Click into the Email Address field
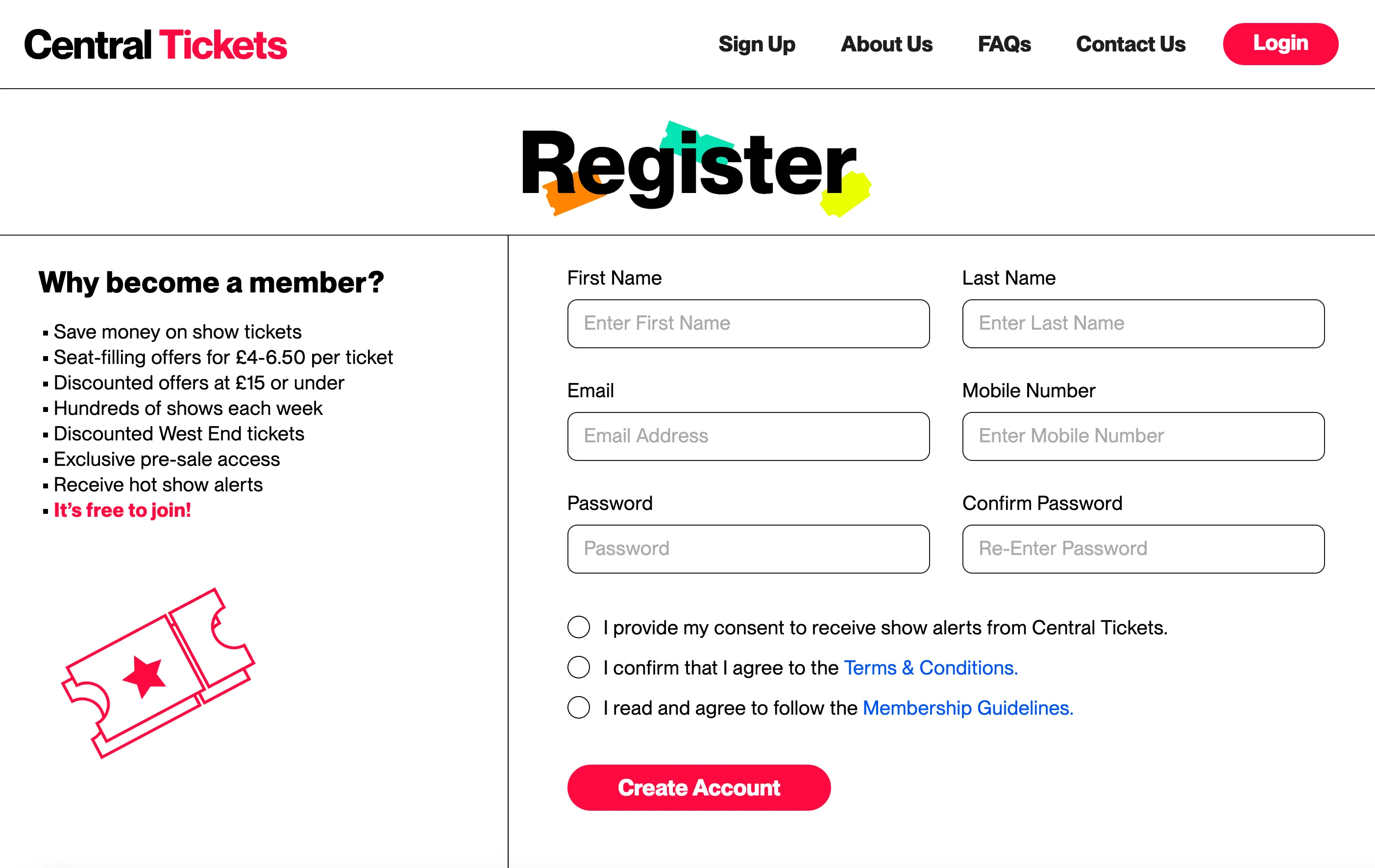This screenshot has width=1375, height=868. pyautogui.click(x=748, y=436)
